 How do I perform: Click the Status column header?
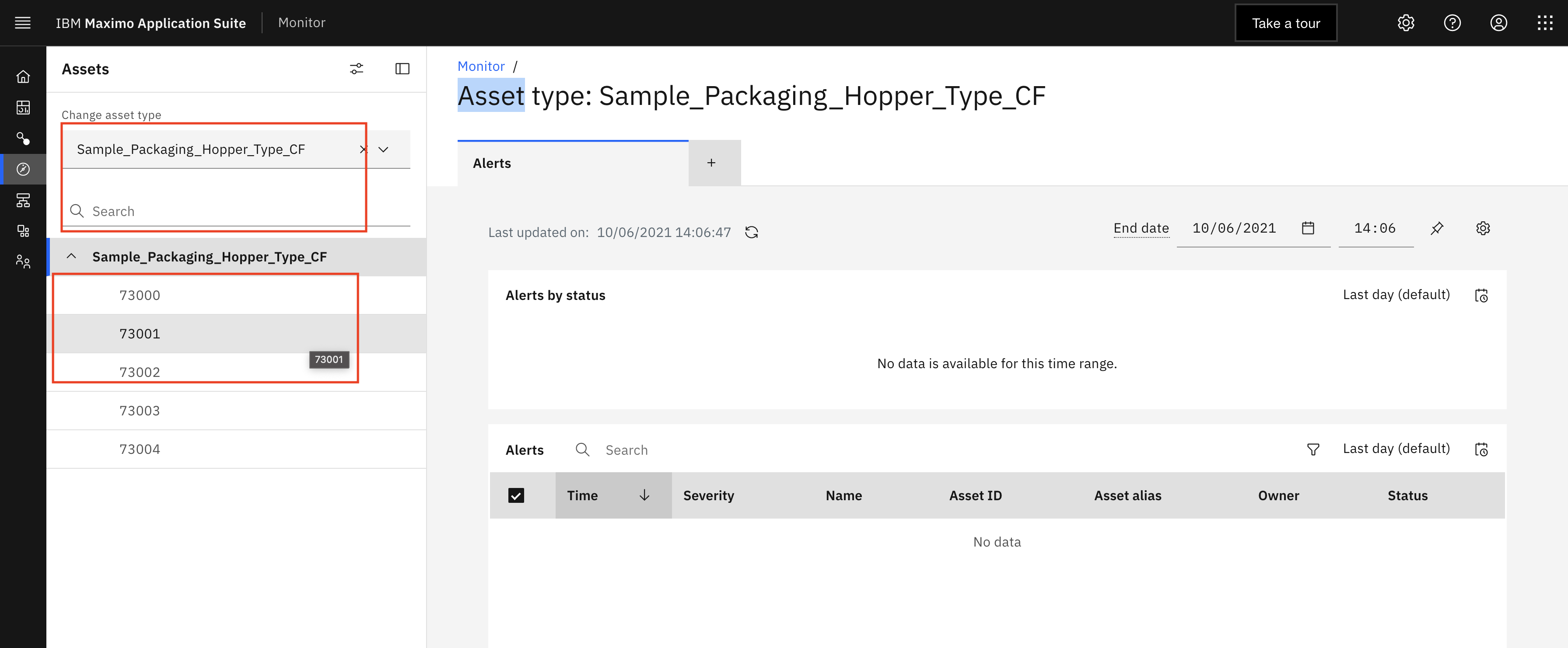(x=1407, y=495)
